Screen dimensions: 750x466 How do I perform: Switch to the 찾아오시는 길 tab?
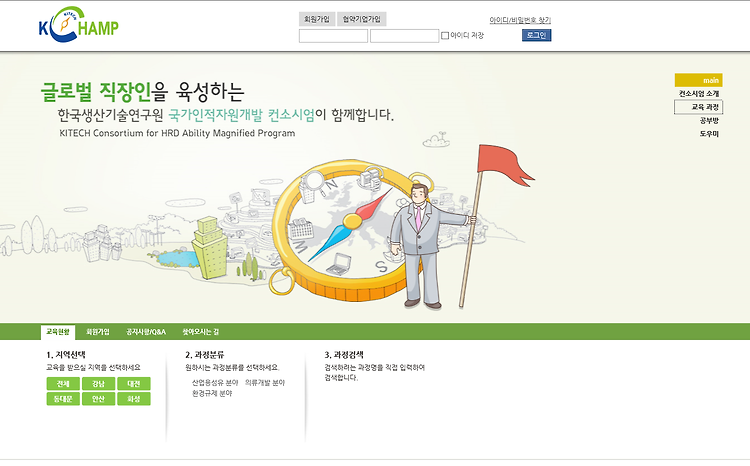[x=200, y=332]
